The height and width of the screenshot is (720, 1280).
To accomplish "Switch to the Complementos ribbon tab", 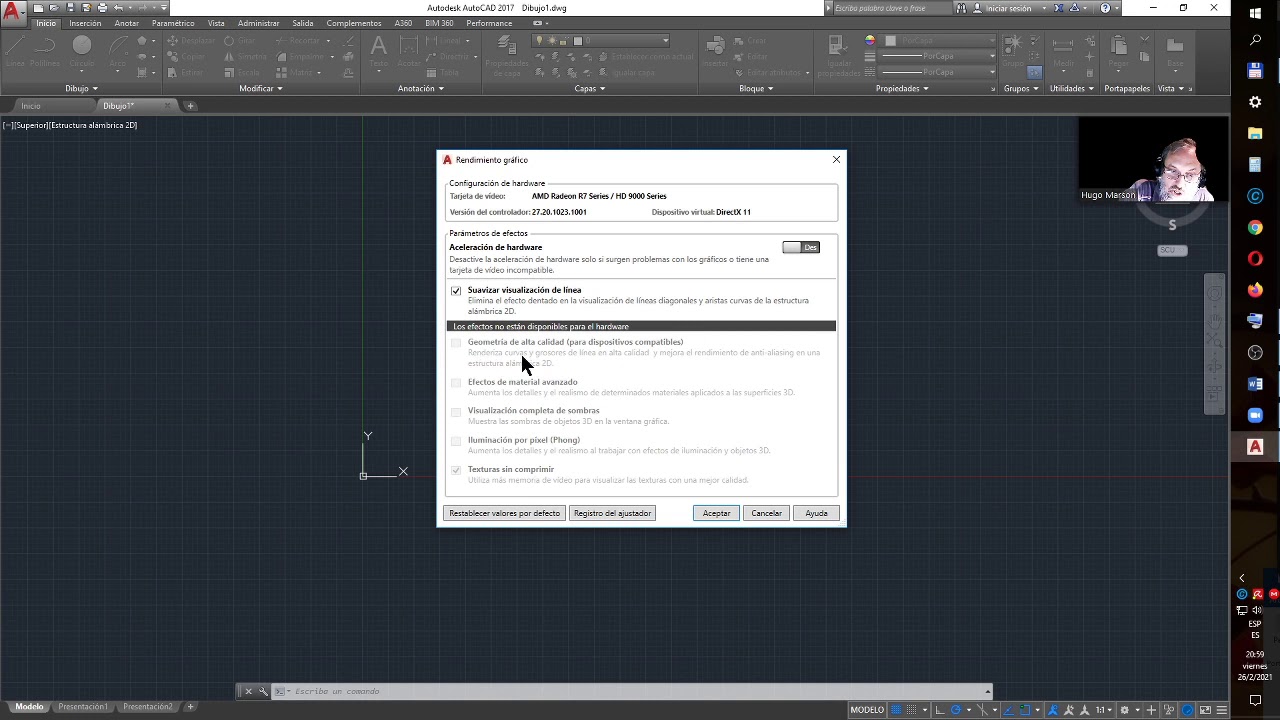I will 353,23.
